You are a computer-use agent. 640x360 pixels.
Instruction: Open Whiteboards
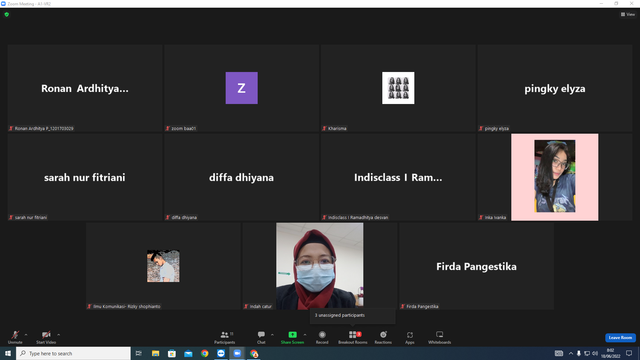coord(440,337)
